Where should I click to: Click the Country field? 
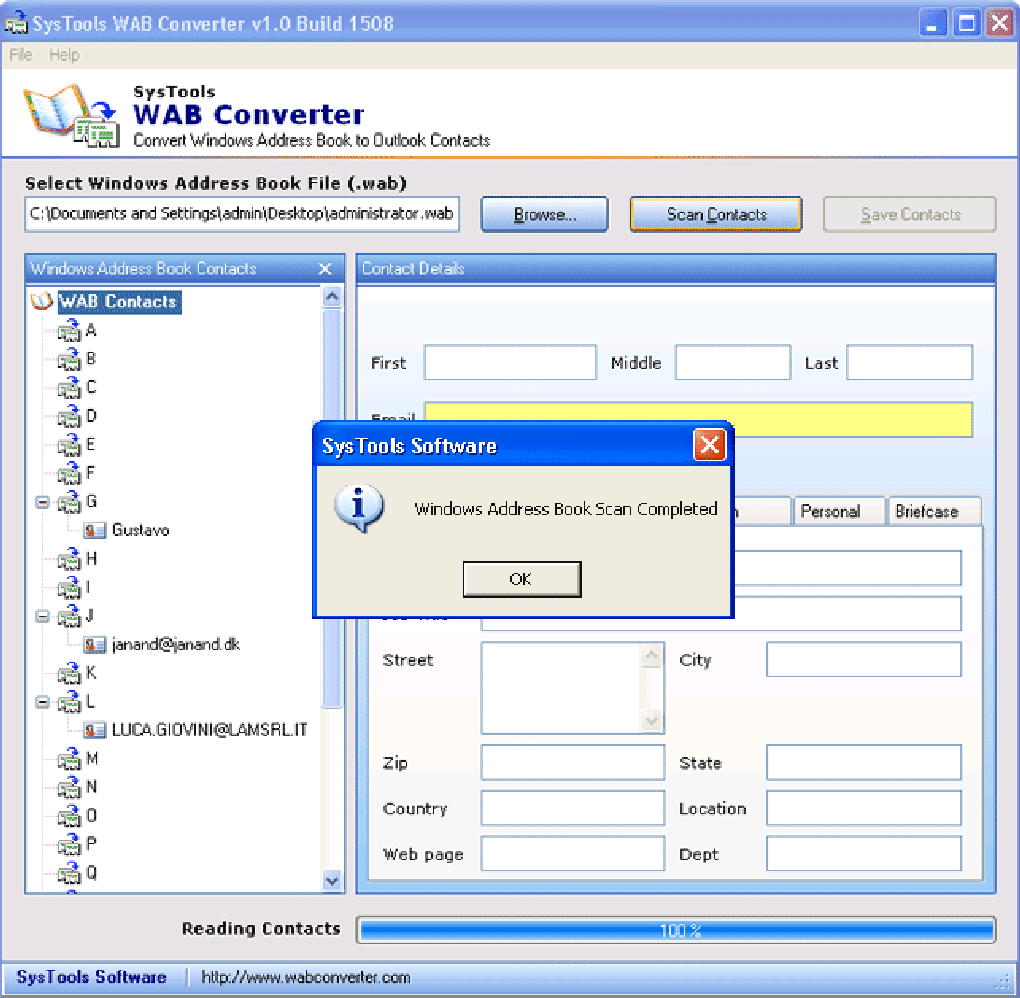tap(572, 808)
